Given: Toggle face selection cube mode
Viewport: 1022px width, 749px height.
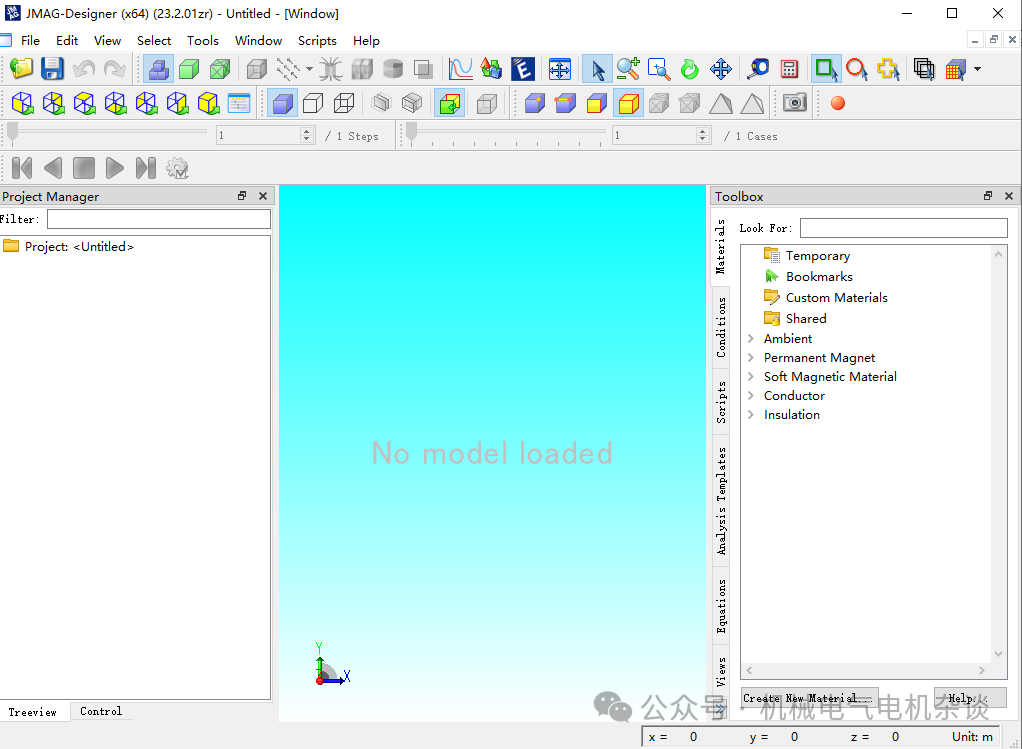Looking at the screenshot, I should click(597, 103).
